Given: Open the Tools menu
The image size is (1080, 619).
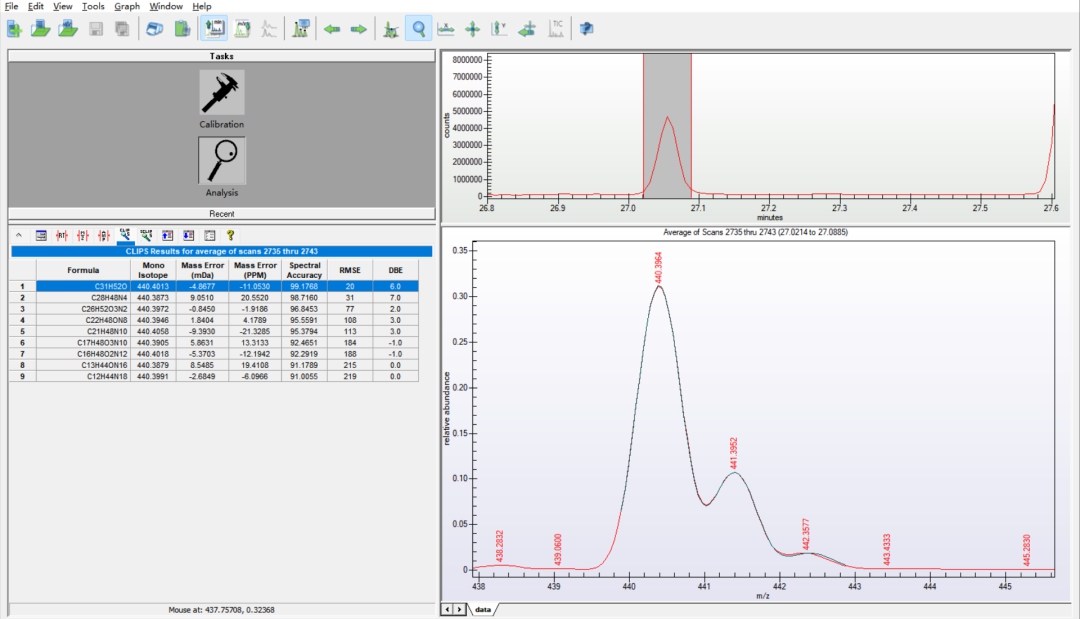Looking at the screenshot, I should [93, 6].
